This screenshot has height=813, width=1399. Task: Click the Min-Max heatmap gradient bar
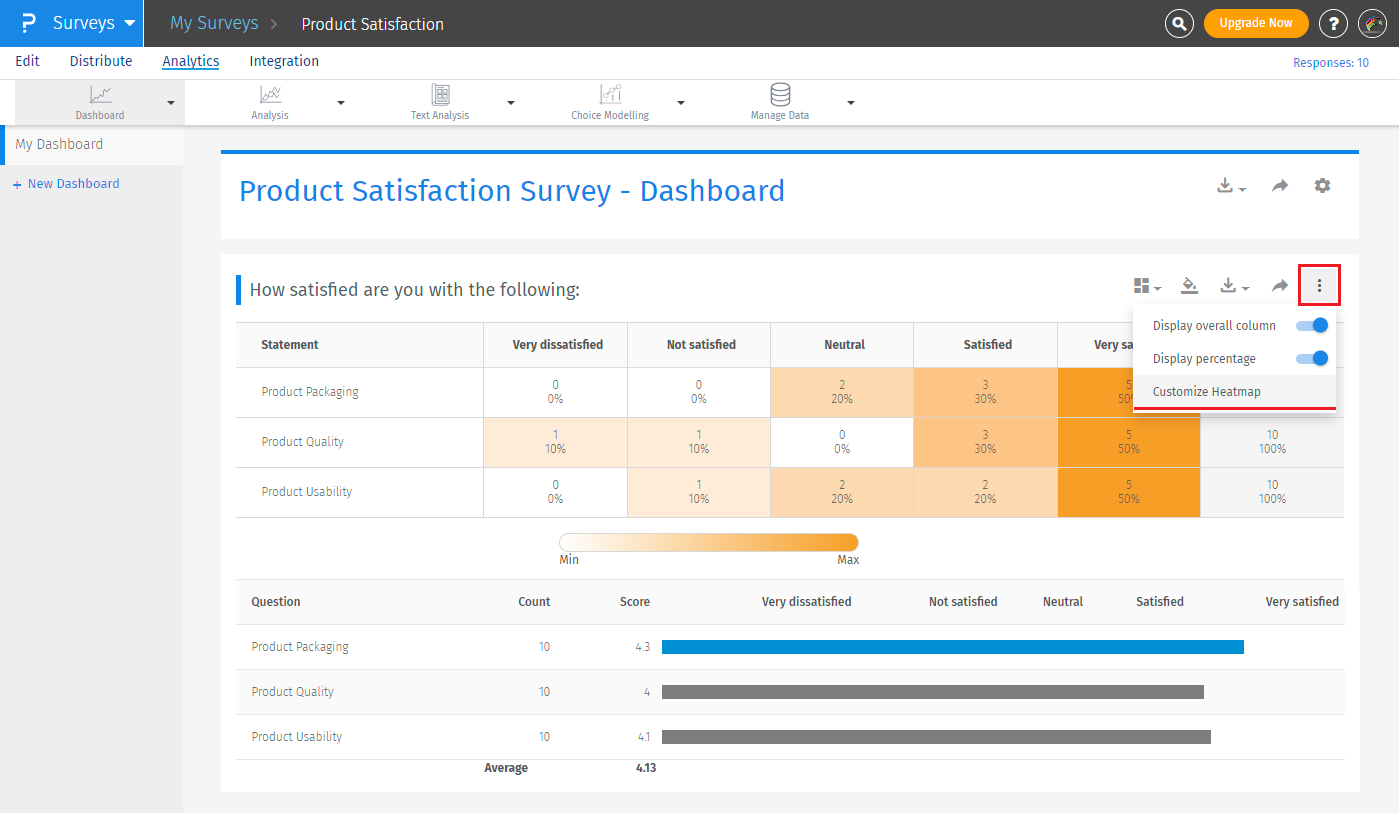coord(708,542)
